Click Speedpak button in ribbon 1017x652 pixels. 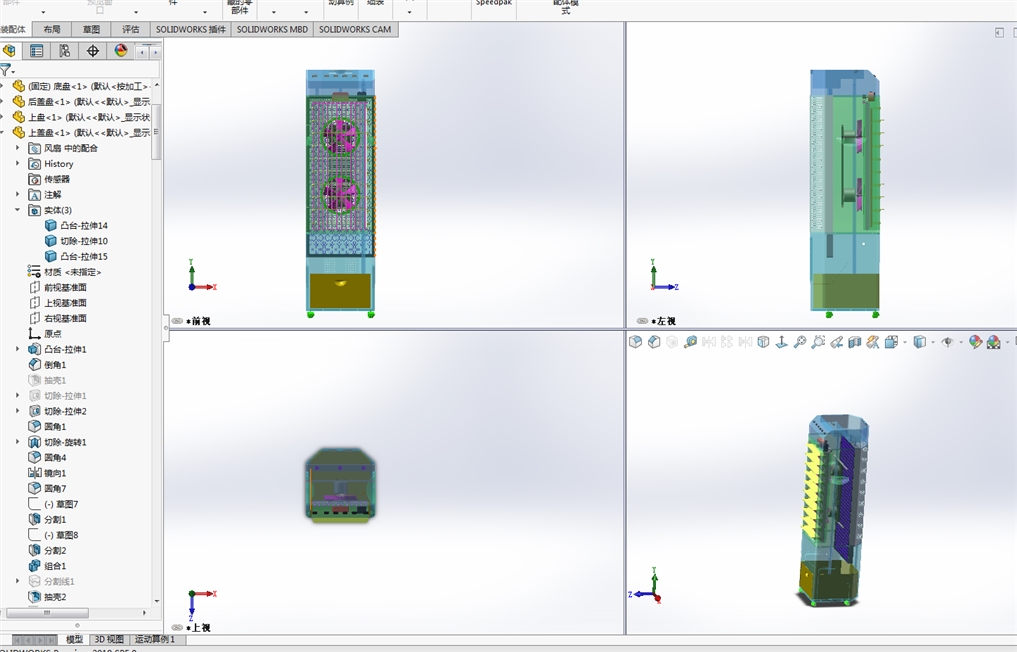[x=494, y=5]
